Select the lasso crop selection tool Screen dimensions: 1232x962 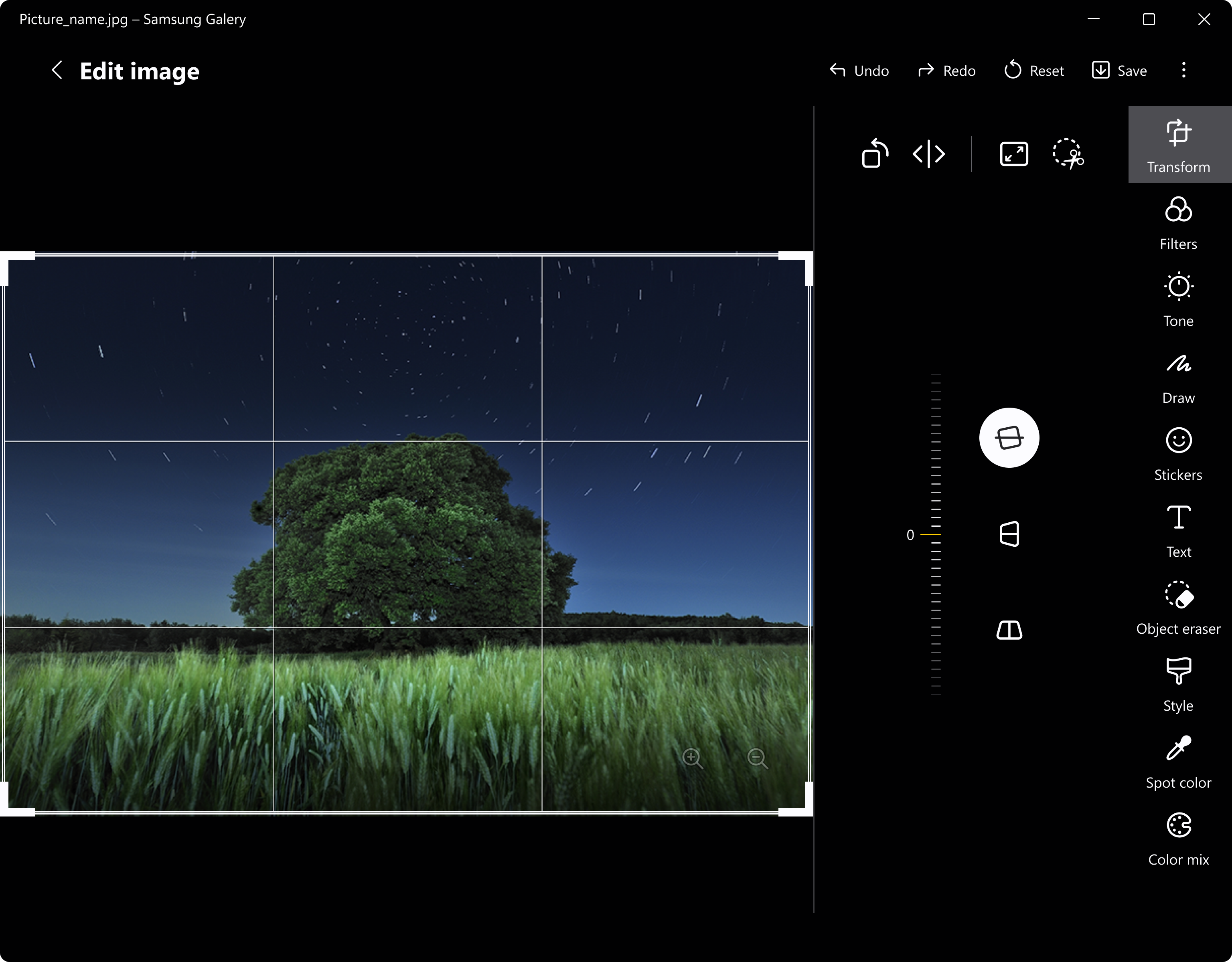click(x=1069, y=154)
